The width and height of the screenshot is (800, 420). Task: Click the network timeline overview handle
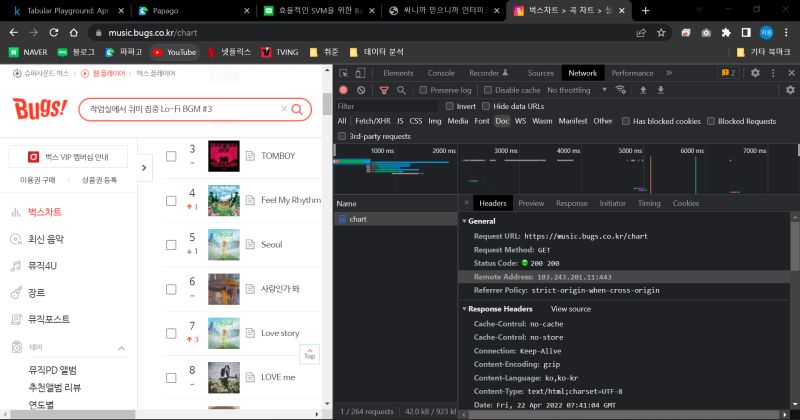click(x=335, y=150)
